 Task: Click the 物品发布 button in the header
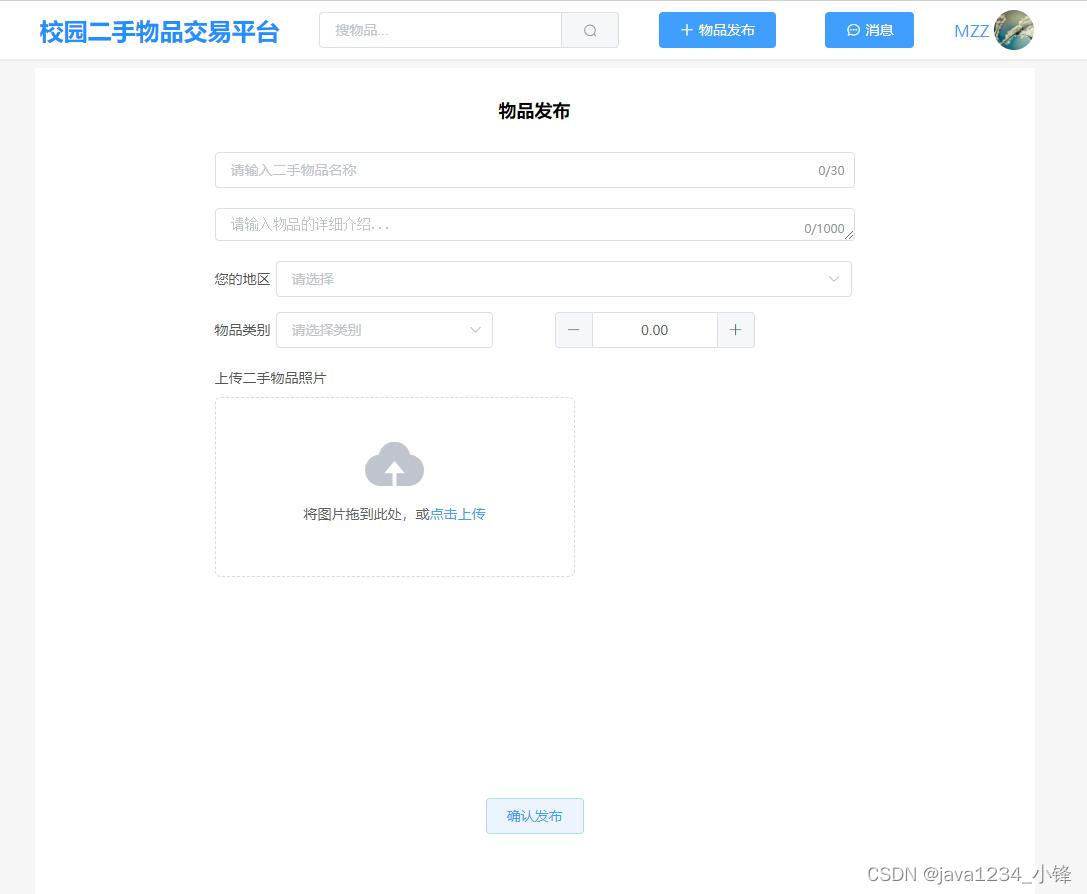tap(718, 30)
